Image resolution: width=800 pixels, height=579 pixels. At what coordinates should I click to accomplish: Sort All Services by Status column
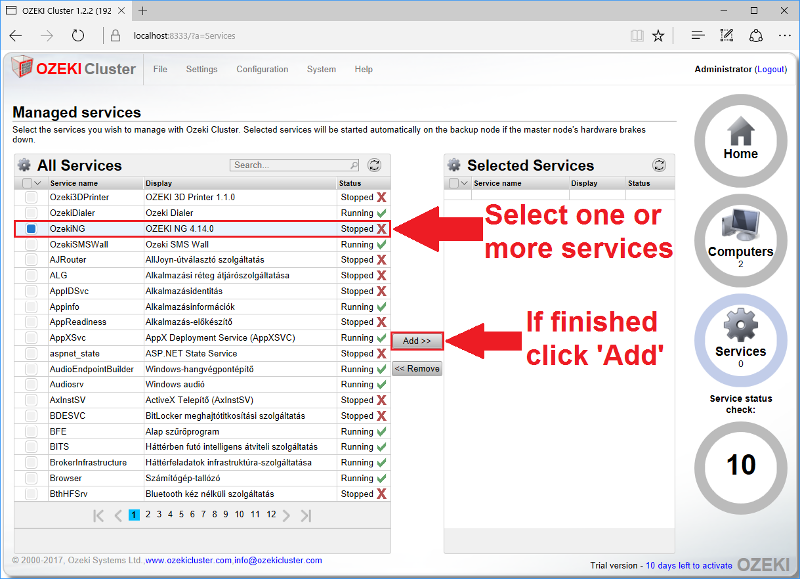pos(350,183)
